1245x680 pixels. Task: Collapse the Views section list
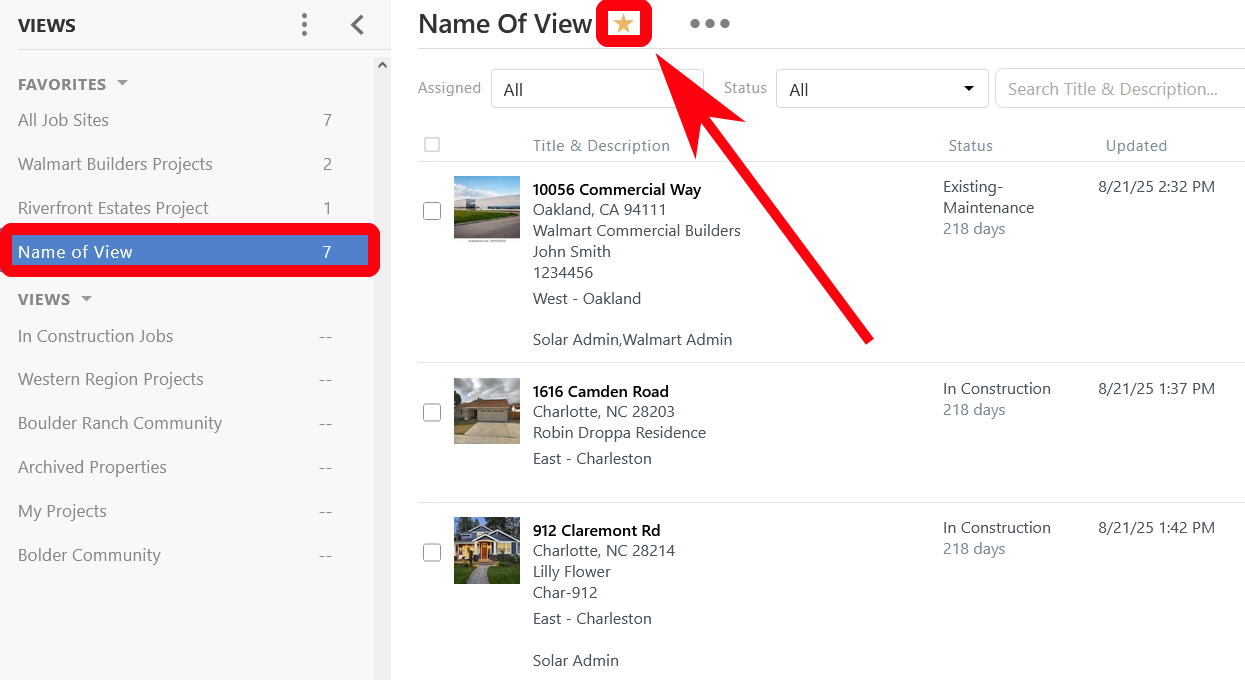pos(86,299)
